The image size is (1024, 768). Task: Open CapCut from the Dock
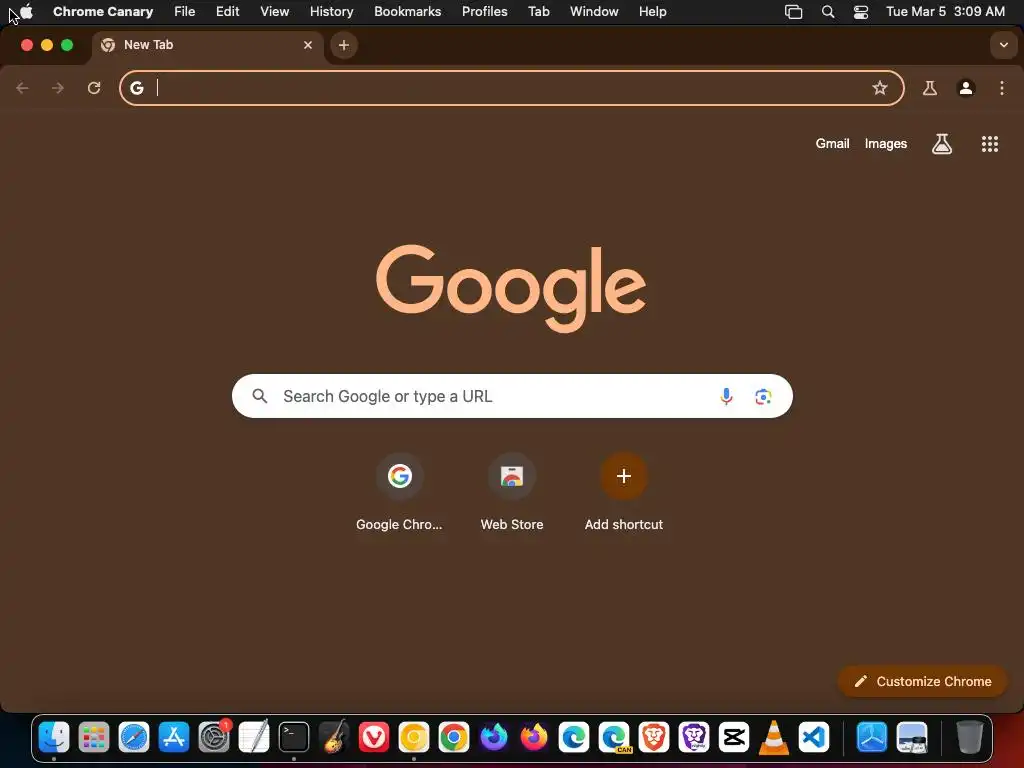(x=733, y=737)
